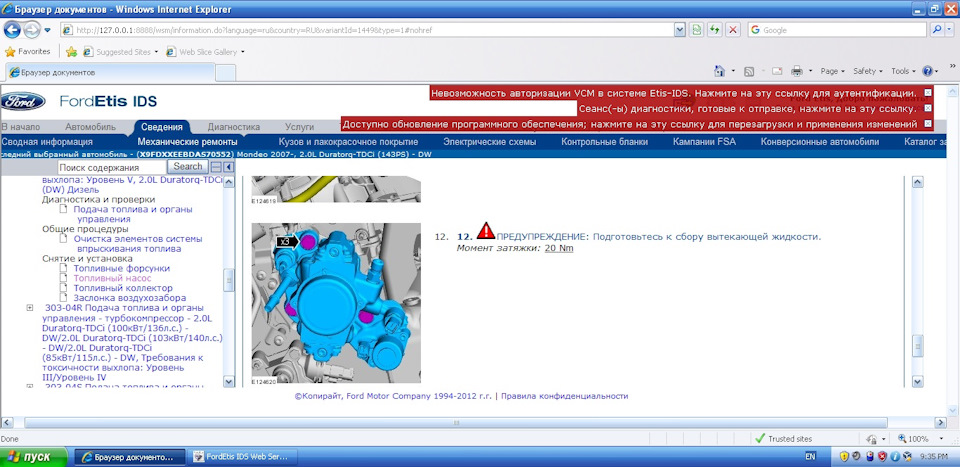Open Электрические схемы section
The width and height of the screenshot is (960, 467).
pos(490,142)
